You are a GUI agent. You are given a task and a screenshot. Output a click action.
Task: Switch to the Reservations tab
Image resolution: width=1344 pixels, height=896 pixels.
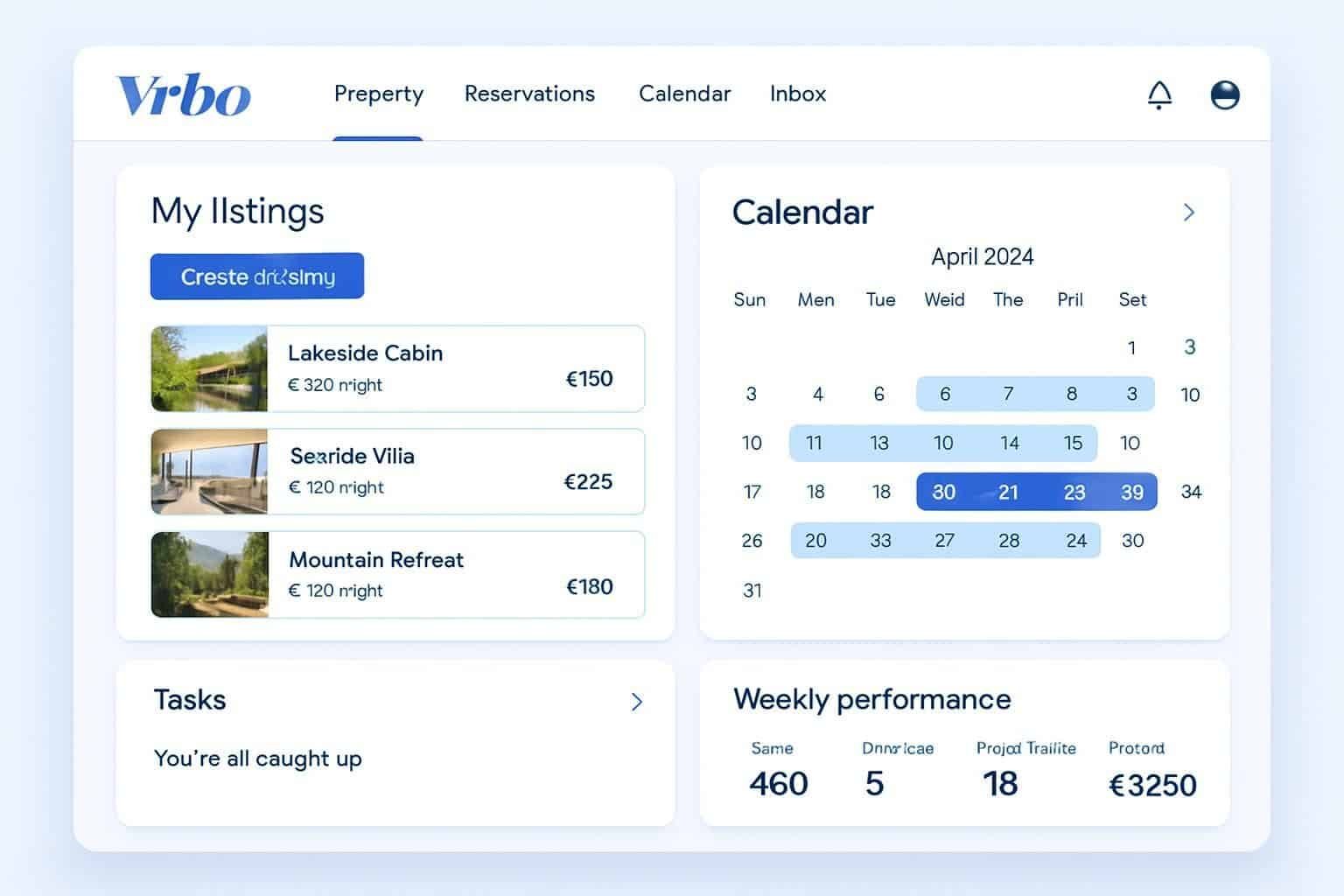(x=529, y=94)
